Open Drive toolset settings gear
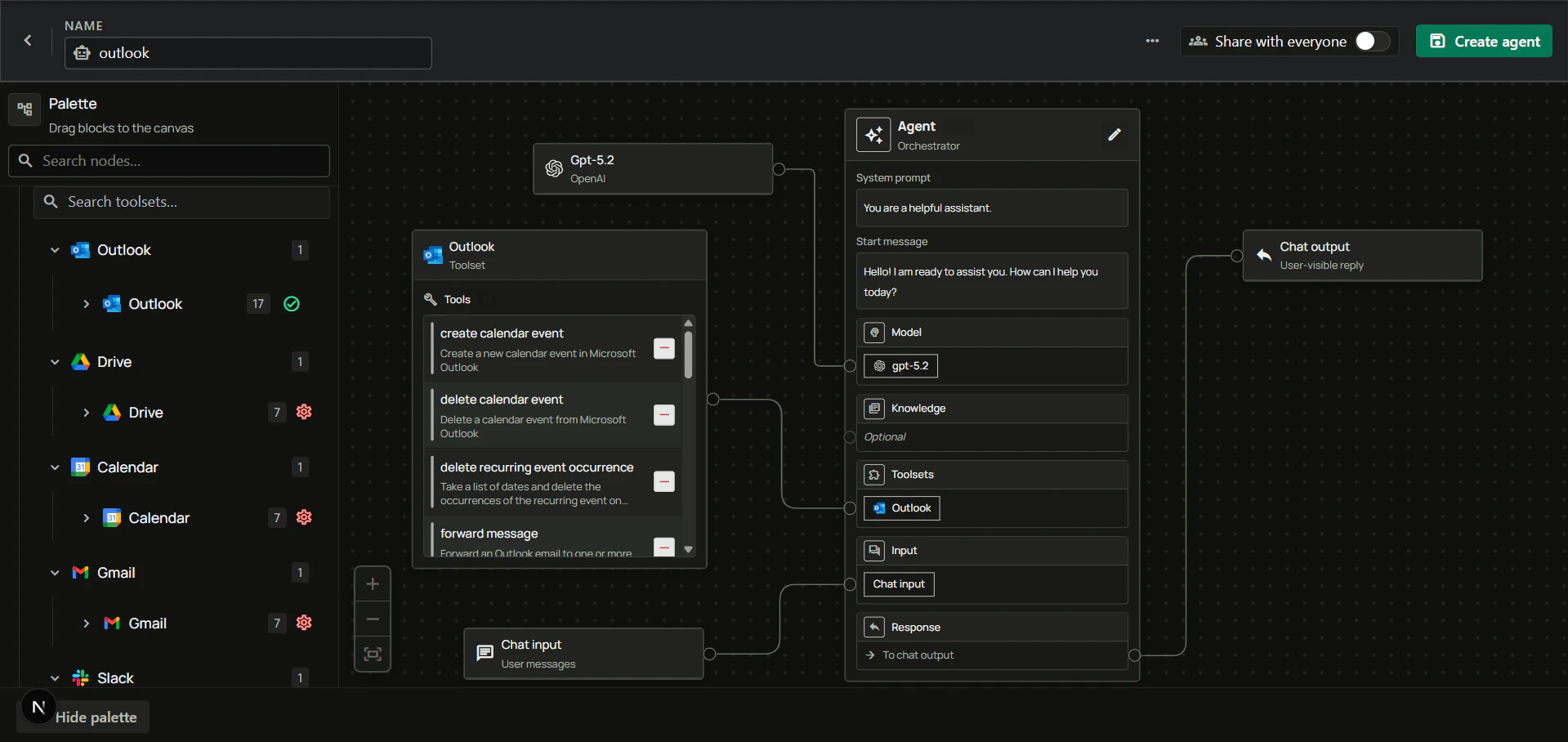This screenshot has height=742, width=1568. pyautogui.click(x=303, y=412)
